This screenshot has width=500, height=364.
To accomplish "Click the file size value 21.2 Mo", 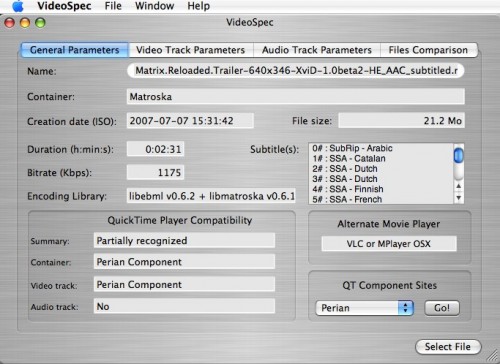I will point(401,120).
